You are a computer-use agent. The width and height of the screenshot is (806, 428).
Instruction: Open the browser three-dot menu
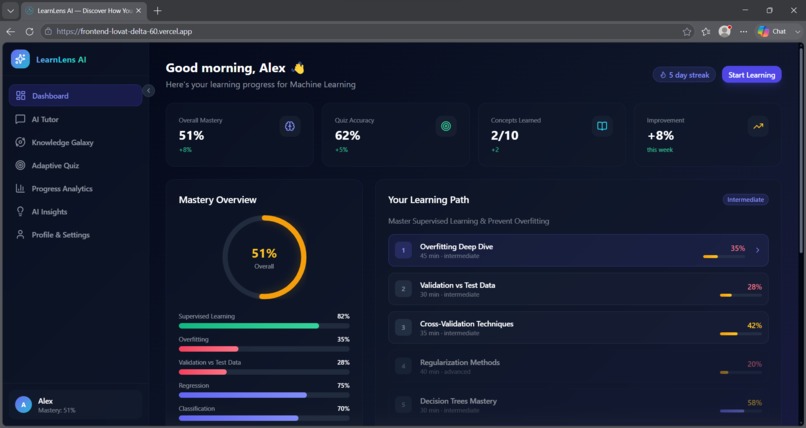pos(743,31)
